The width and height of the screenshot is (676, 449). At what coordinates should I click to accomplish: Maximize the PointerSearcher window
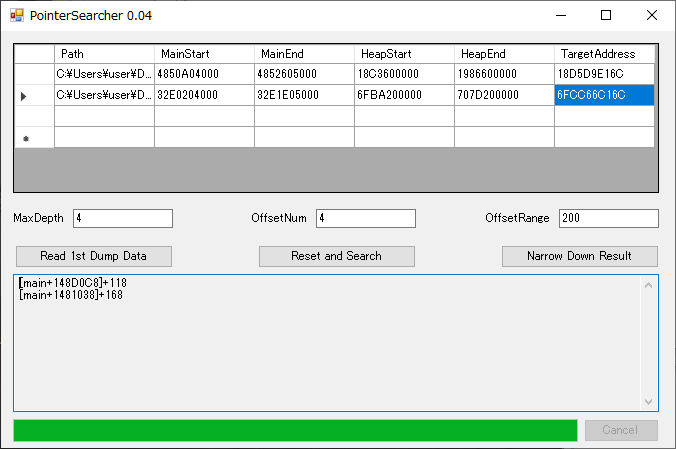tap(606, 16)
